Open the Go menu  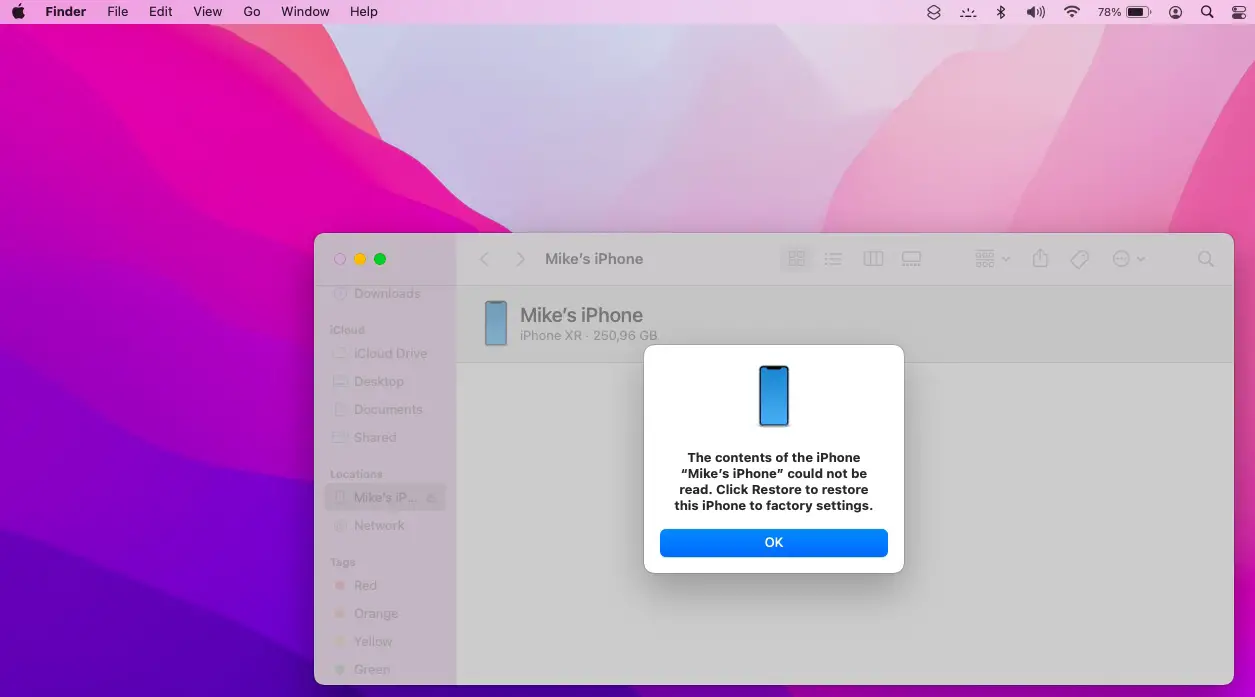tap(252, 12)
